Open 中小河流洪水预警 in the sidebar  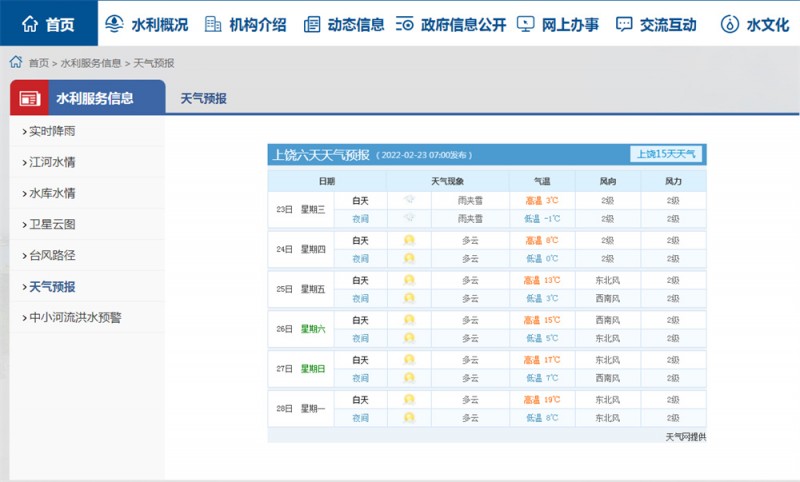click(75, 318)
